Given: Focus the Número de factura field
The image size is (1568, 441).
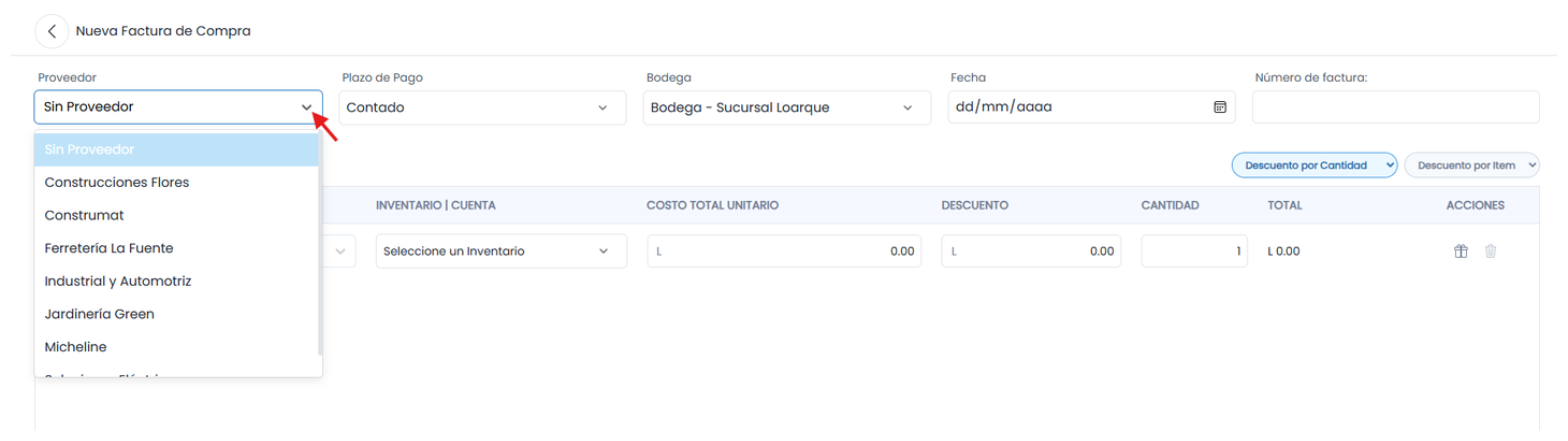Looking at the screenshot, I should click(1395, 107).
